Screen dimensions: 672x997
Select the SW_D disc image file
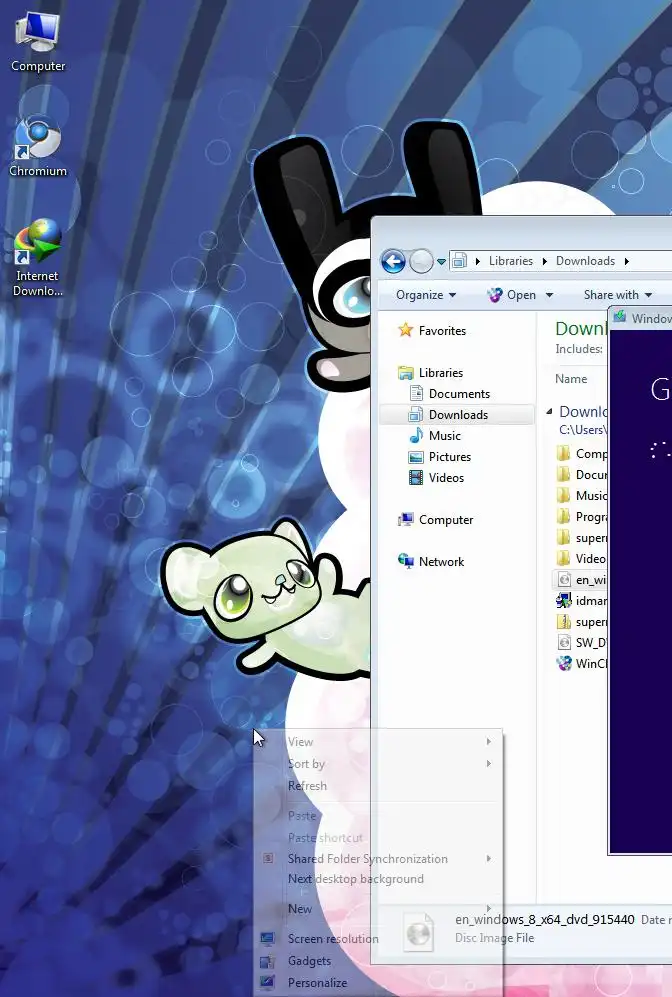(582, 643)
